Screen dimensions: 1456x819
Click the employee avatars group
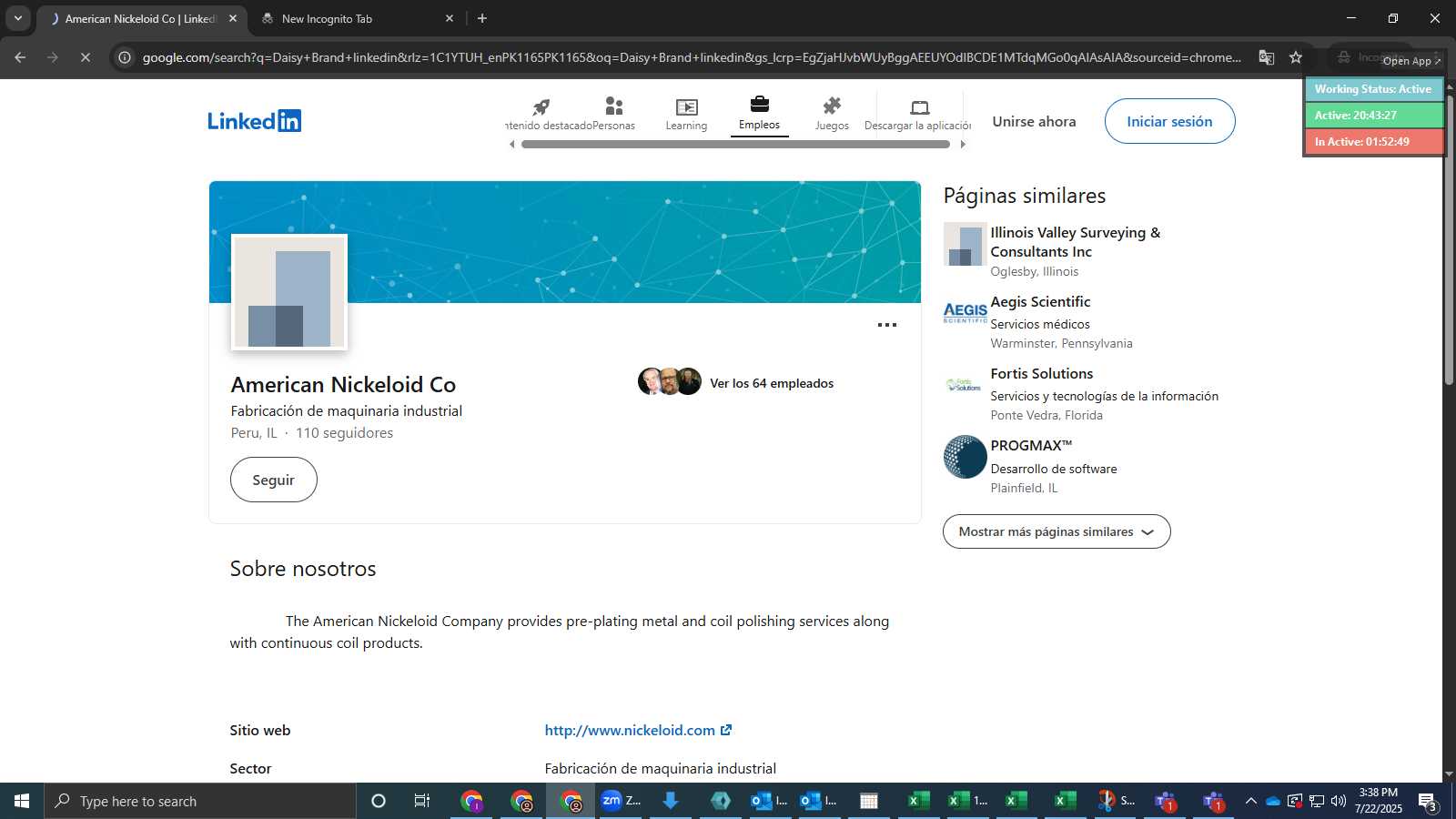(670, 381)
